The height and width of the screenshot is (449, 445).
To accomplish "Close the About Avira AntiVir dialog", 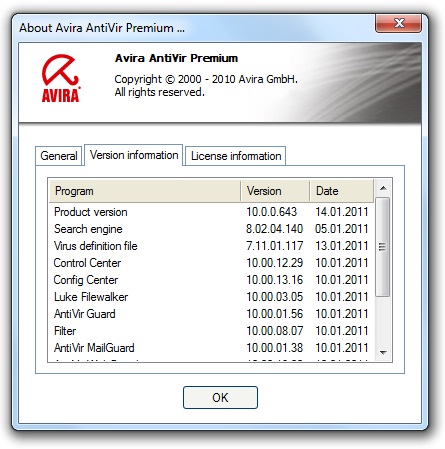I will pos(398,23).
